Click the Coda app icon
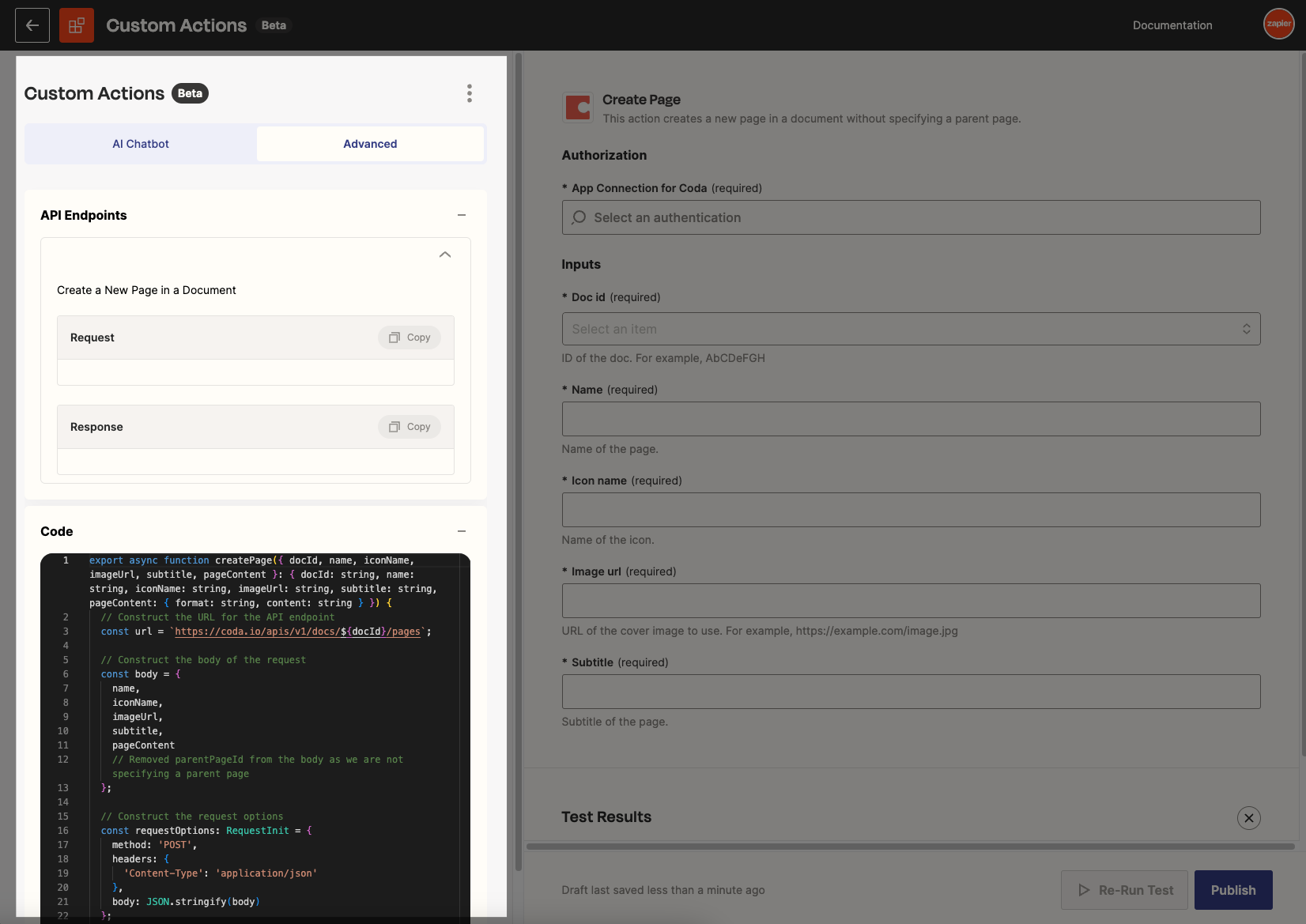The image size is (1306, 924). click(578, 107)
